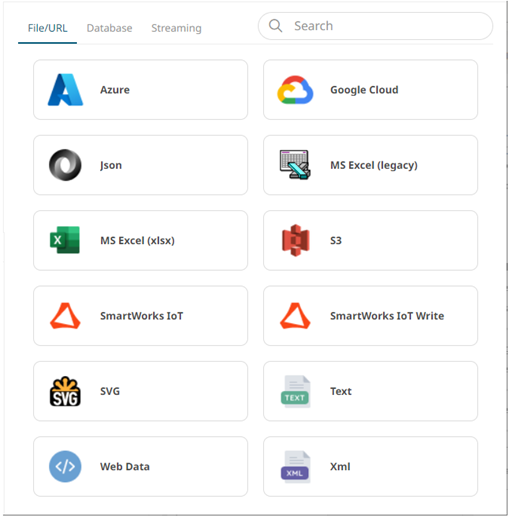Switch to the Database tab
The width and height of the screenshot is (509, 517).
[109, 28]
